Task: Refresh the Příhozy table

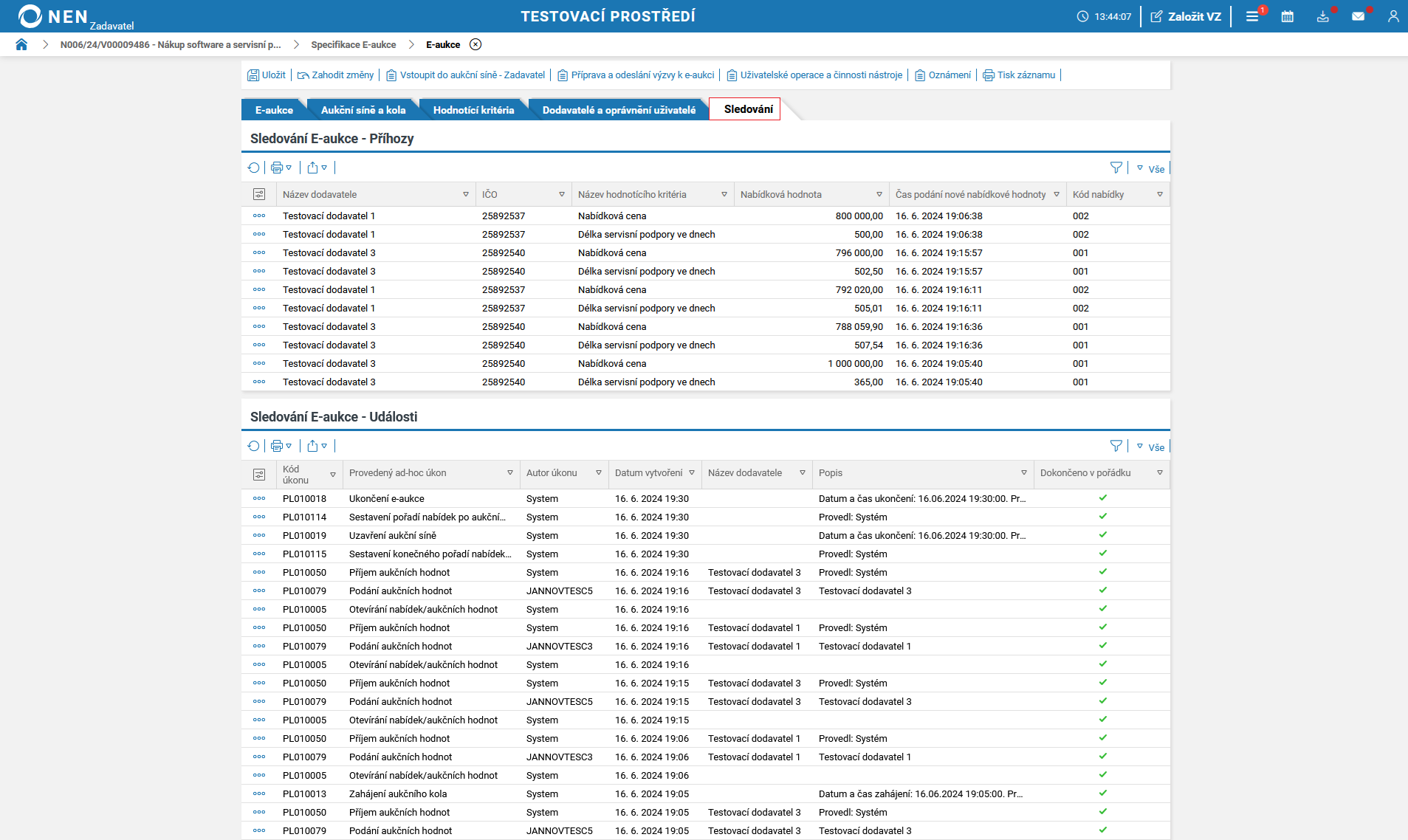Action: tap(253, 168)
